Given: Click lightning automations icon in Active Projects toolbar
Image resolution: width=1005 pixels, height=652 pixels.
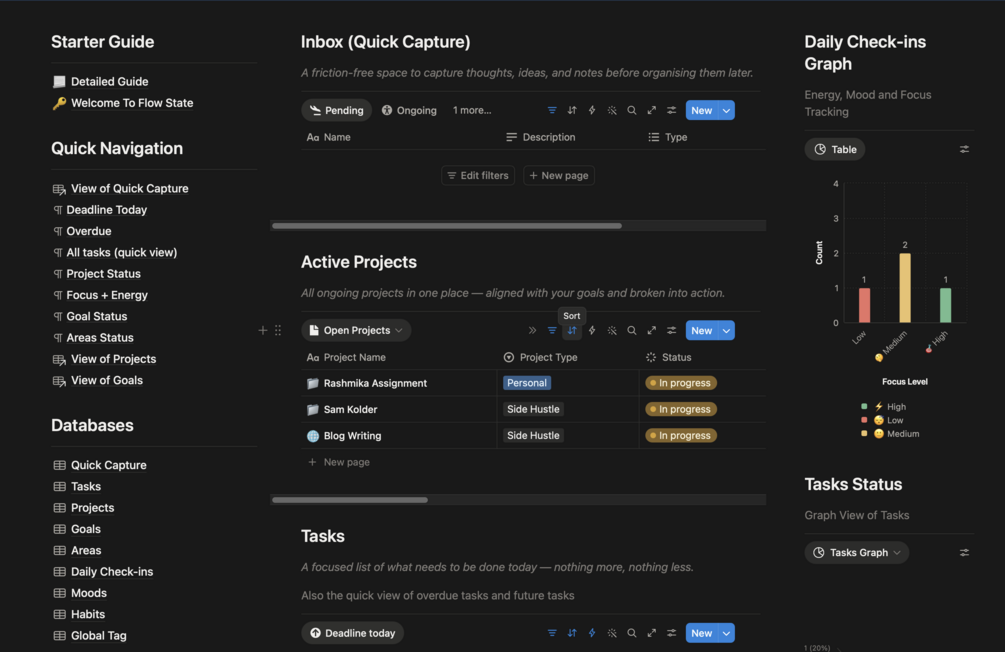Looking at the screenshot, I should pyautogui.click(x=592, y=330).
